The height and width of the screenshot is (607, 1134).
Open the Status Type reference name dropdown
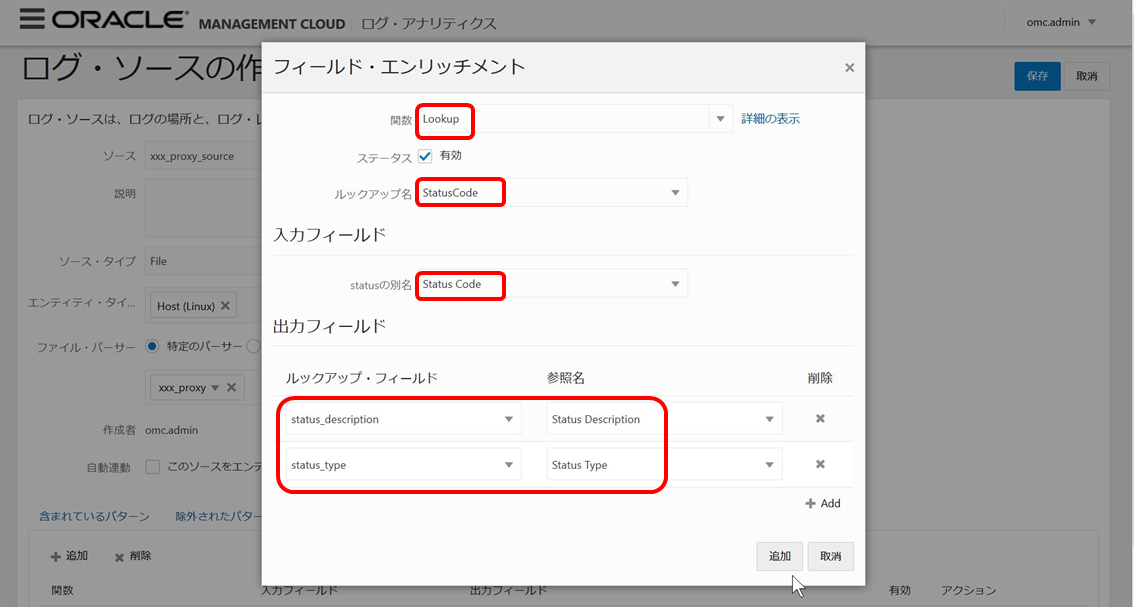tap(769, 465)
